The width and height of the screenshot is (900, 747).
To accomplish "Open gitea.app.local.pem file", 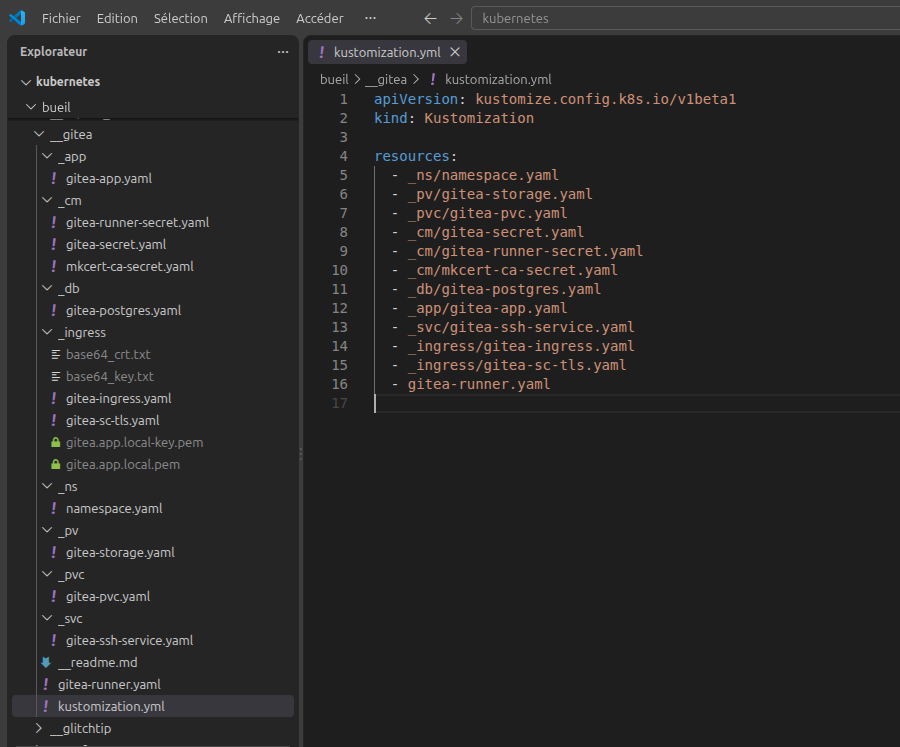I will (x=123, y=465).
